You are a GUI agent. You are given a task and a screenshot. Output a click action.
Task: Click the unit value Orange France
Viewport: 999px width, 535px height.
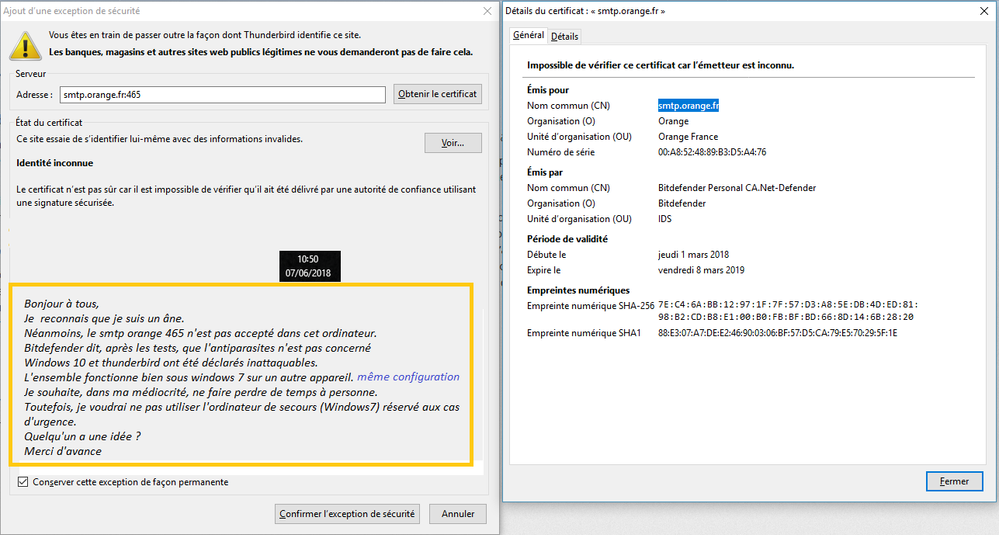tap(688, 137)
